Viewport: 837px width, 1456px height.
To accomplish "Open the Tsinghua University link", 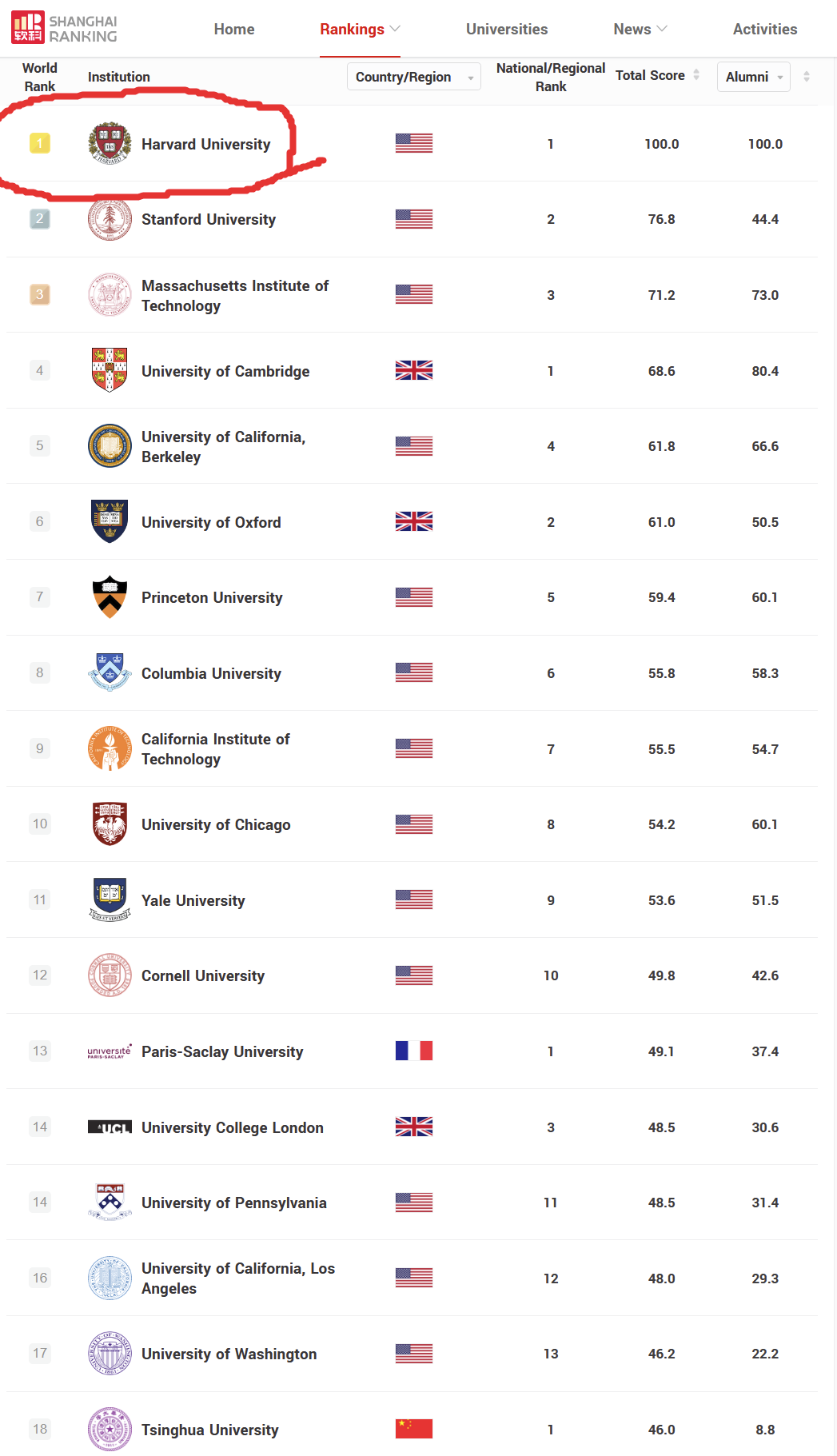I will [x=210, y=1430].
